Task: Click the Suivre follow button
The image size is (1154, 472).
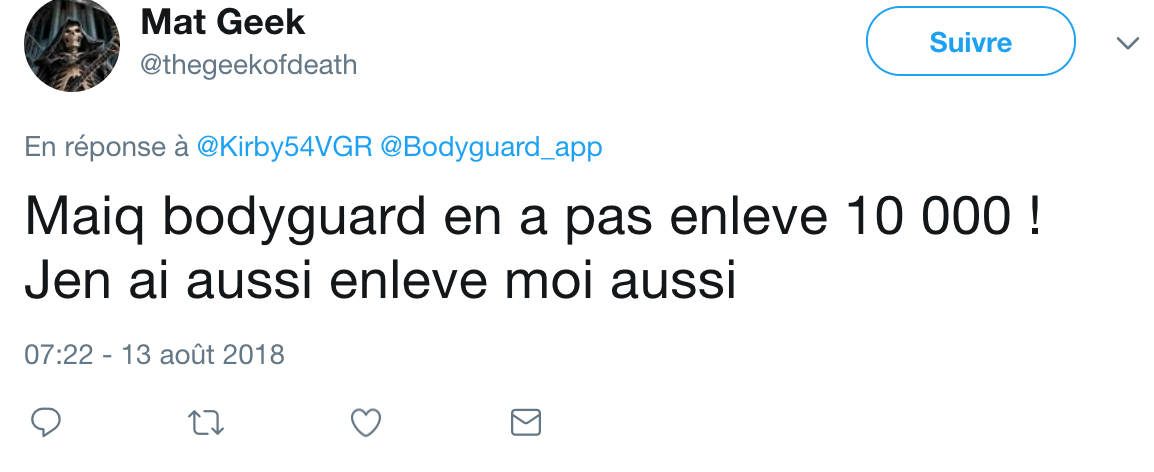Action: pyautogui.click(x=970, y=42)
